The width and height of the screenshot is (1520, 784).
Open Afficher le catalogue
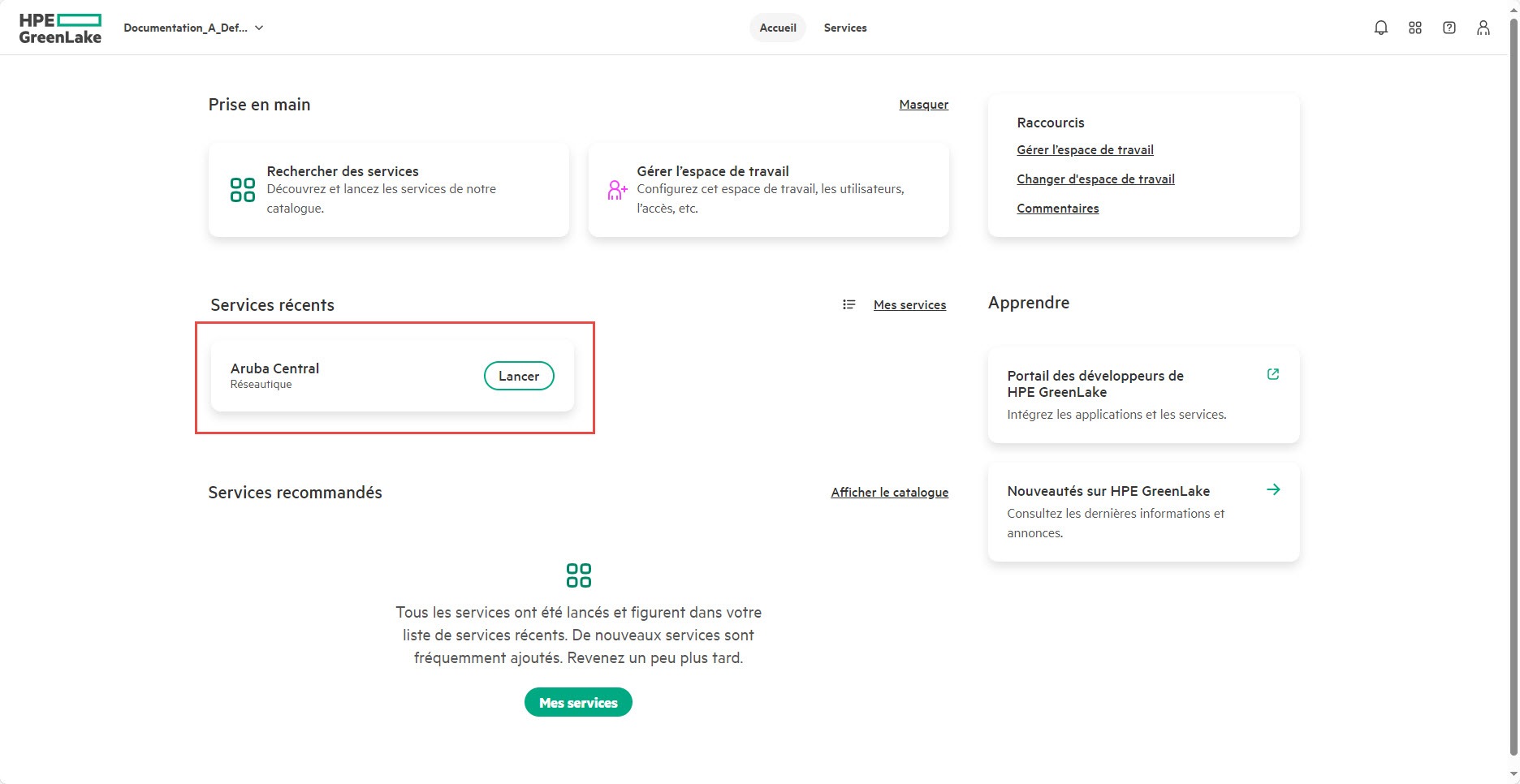pyautogui.click(x=889, y=492)
